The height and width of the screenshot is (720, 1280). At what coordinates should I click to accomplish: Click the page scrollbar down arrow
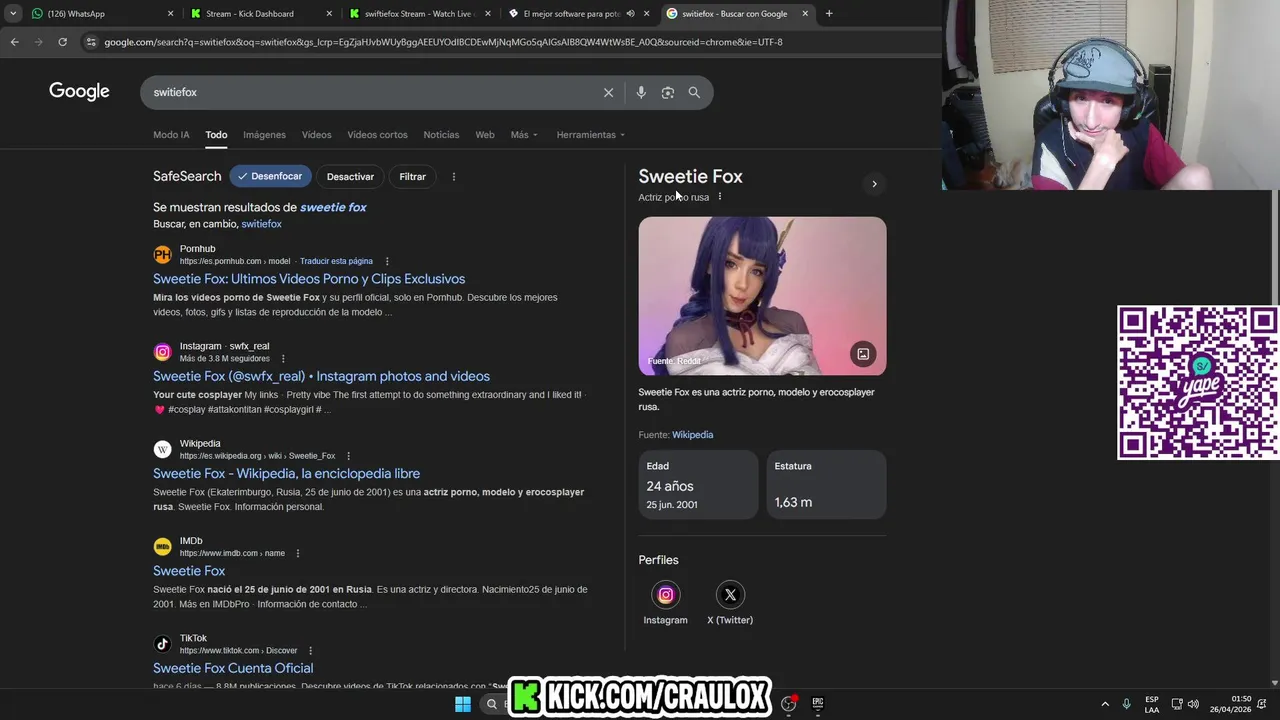(1273, 682)
